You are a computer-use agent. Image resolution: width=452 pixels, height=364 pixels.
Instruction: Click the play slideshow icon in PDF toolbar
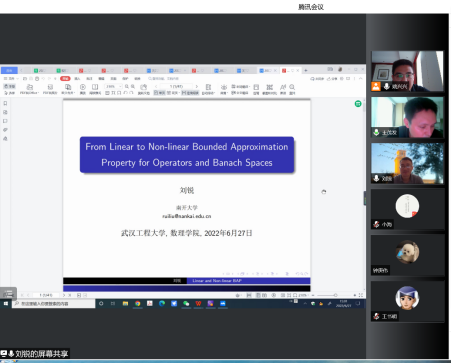83,87
